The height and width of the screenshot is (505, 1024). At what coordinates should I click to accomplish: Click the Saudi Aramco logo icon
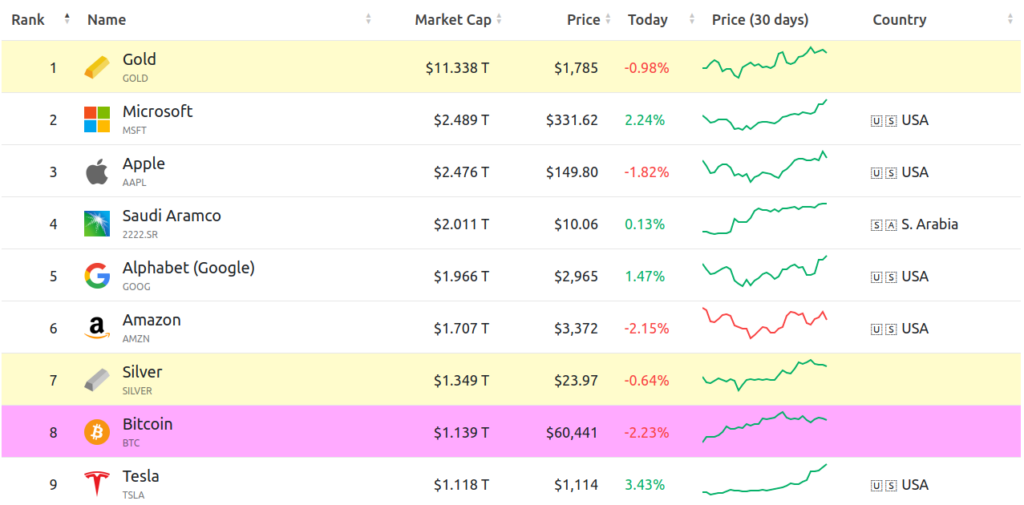97,224
